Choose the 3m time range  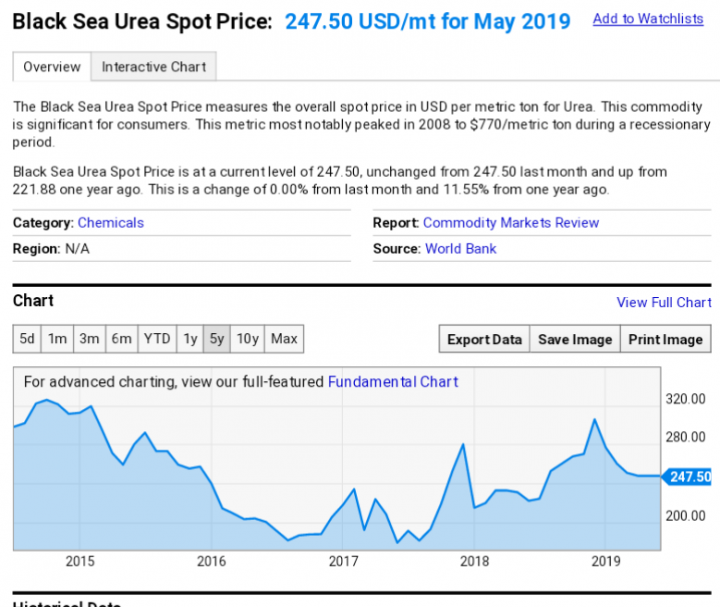coord(89,339)
